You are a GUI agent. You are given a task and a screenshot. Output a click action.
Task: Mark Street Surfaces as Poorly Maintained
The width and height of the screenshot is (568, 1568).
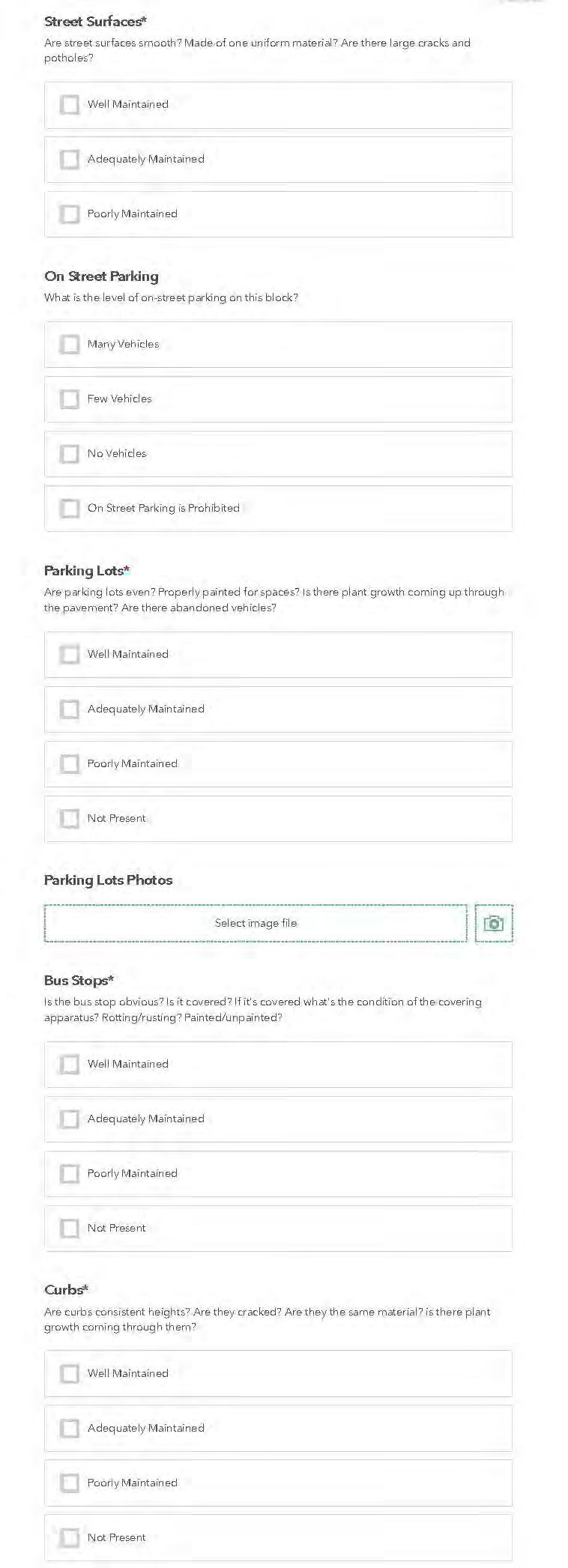coord(70,214)
